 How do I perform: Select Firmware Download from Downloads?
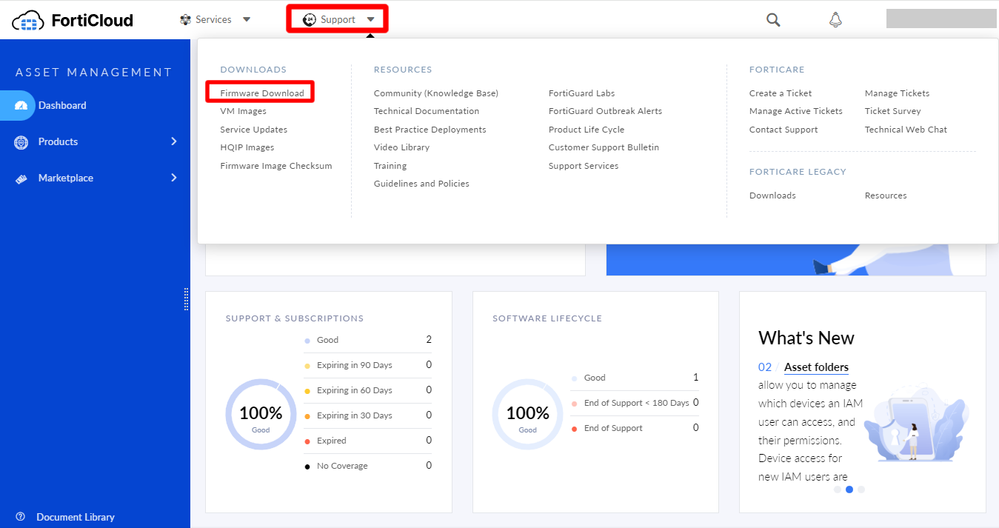tap(262, 93)
